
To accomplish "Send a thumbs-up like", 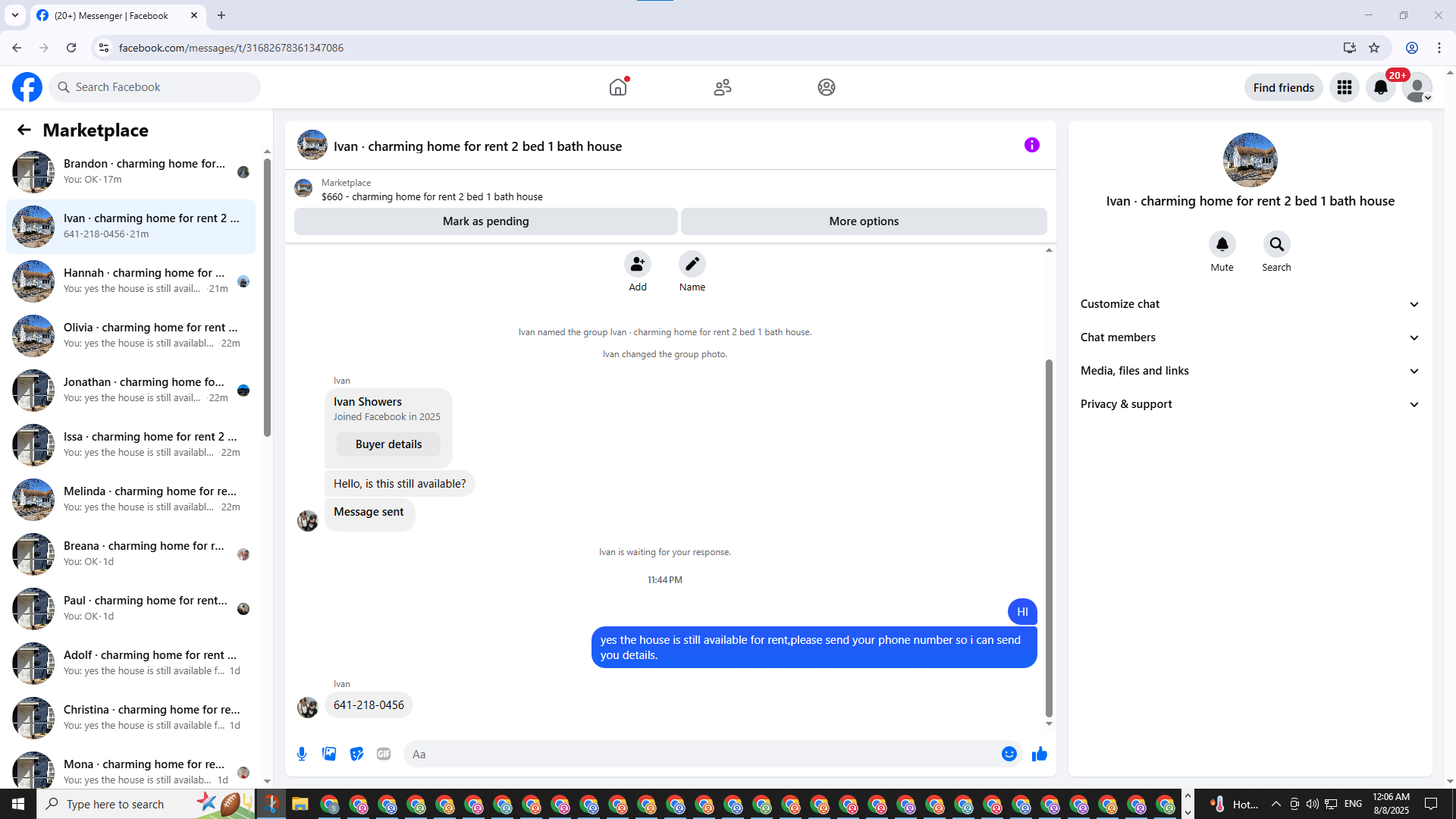I will tap(1039, 754).
